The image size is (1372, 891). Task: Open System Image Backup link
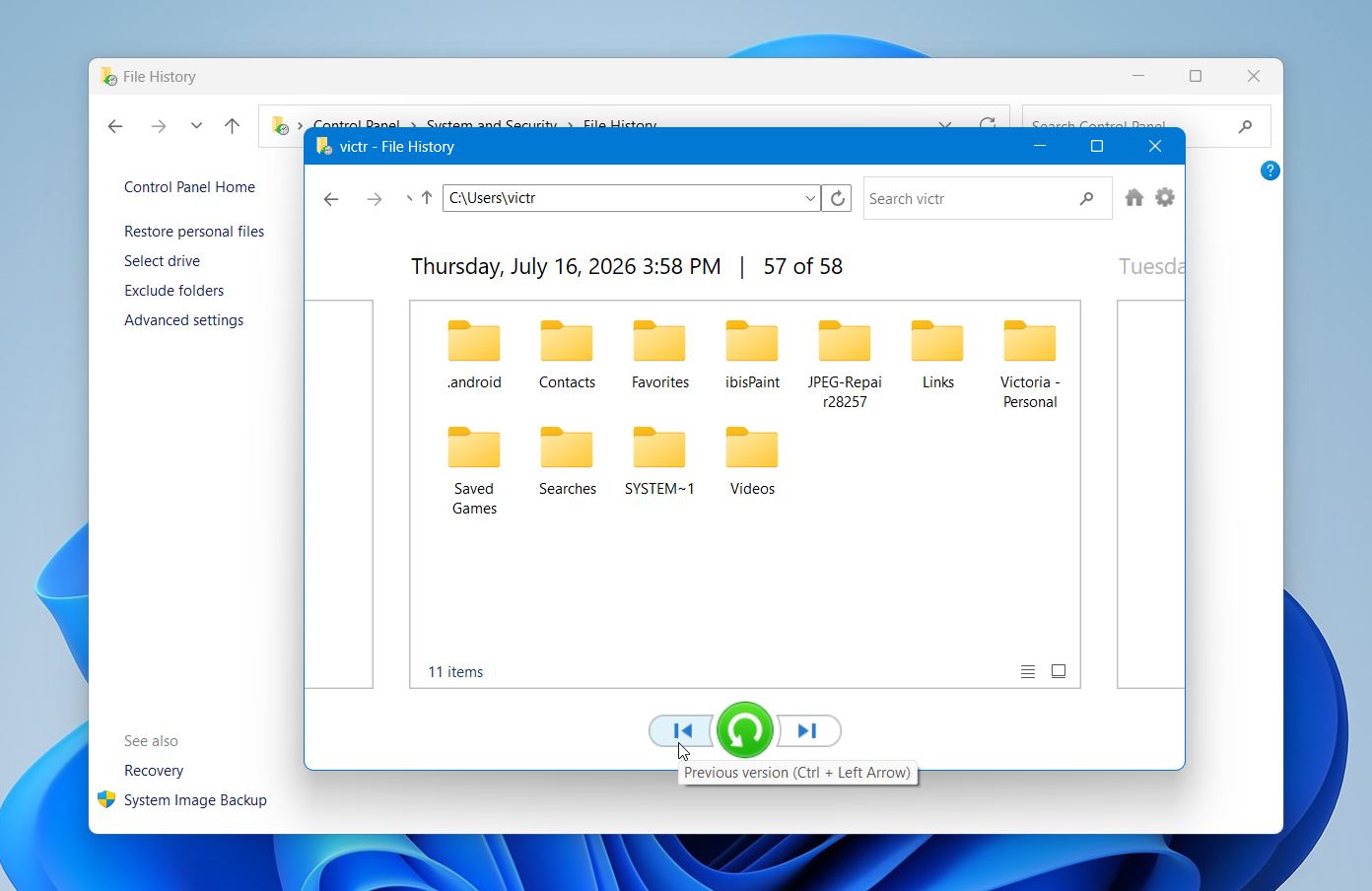[195, 800]
